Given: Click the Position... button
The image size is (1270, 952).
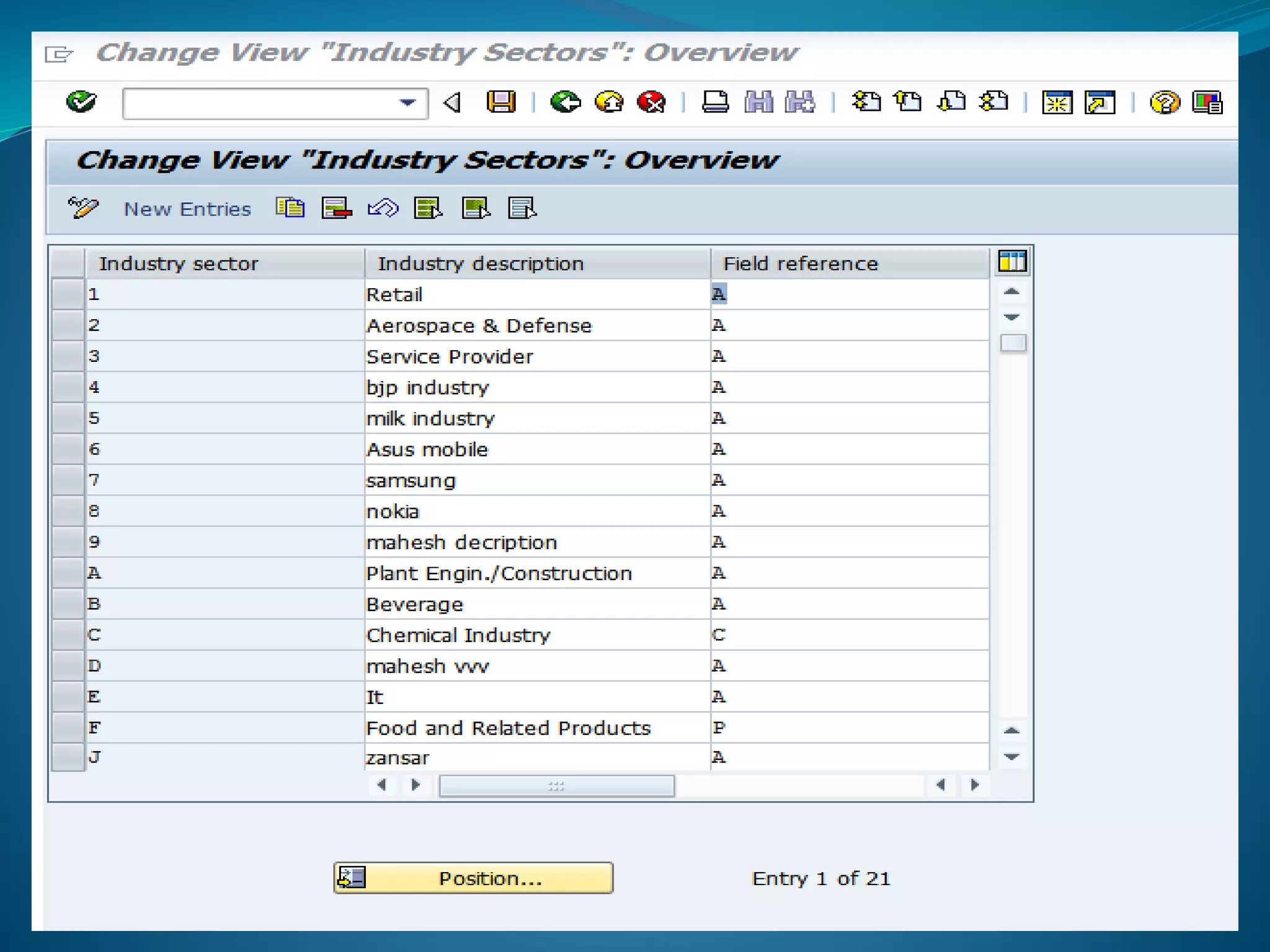Looking at the screenshot, I should coord(473,878).
